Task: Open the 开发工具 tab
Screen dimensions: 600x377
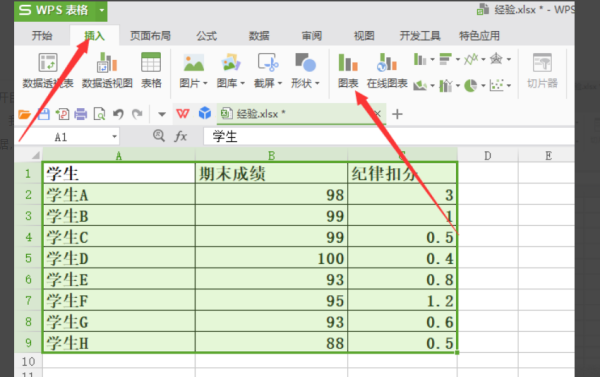Action: (x=420, y=36)
